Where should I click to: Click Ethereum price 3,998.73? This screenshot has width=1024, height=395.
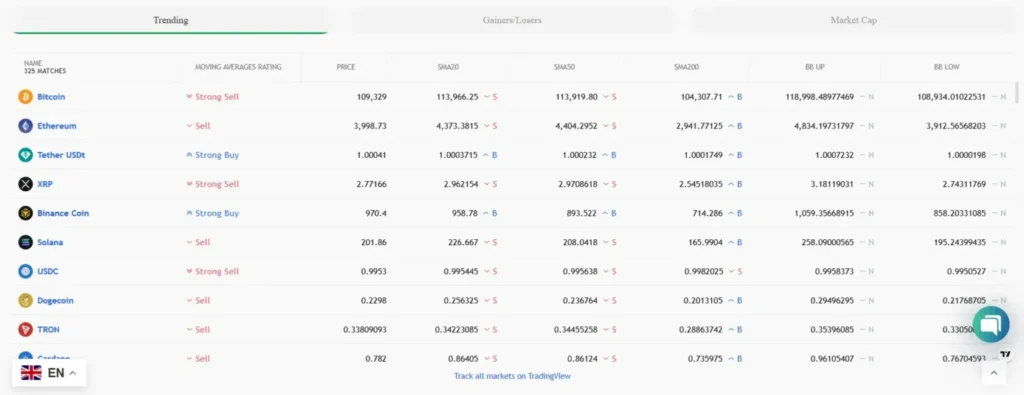370,126
